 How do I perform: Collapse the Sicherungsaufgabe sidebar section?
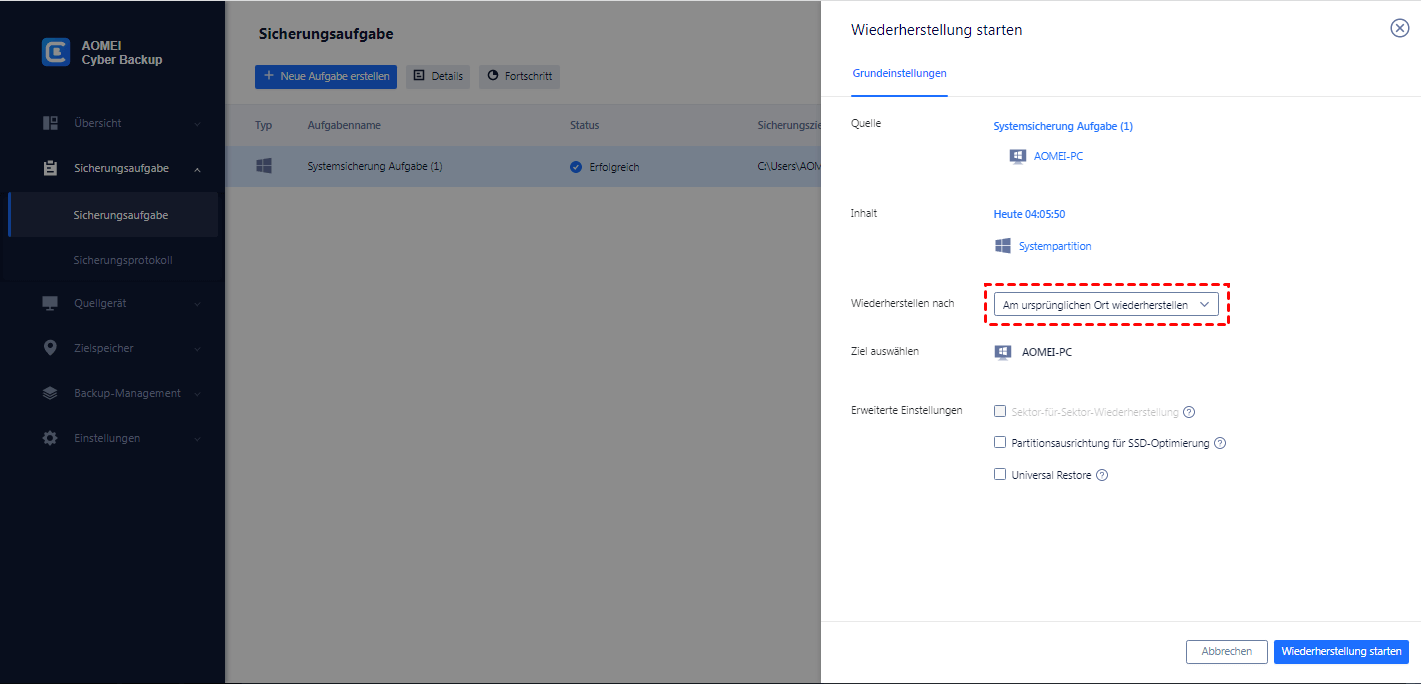coord(197,169)
